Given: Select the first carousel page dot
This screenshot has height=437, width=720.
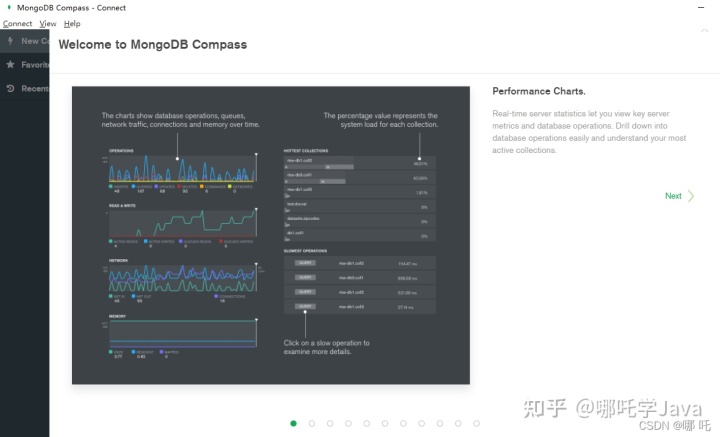Looking at the screenshot, I should (293, 423).
